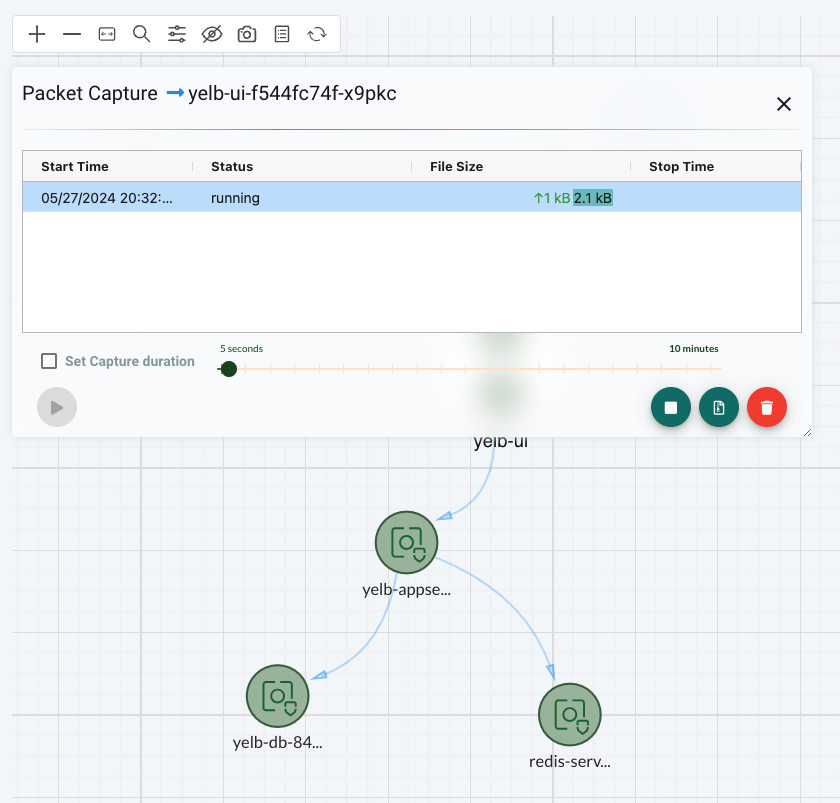Click the Packet Capture resize handle corner

(807, 432)
